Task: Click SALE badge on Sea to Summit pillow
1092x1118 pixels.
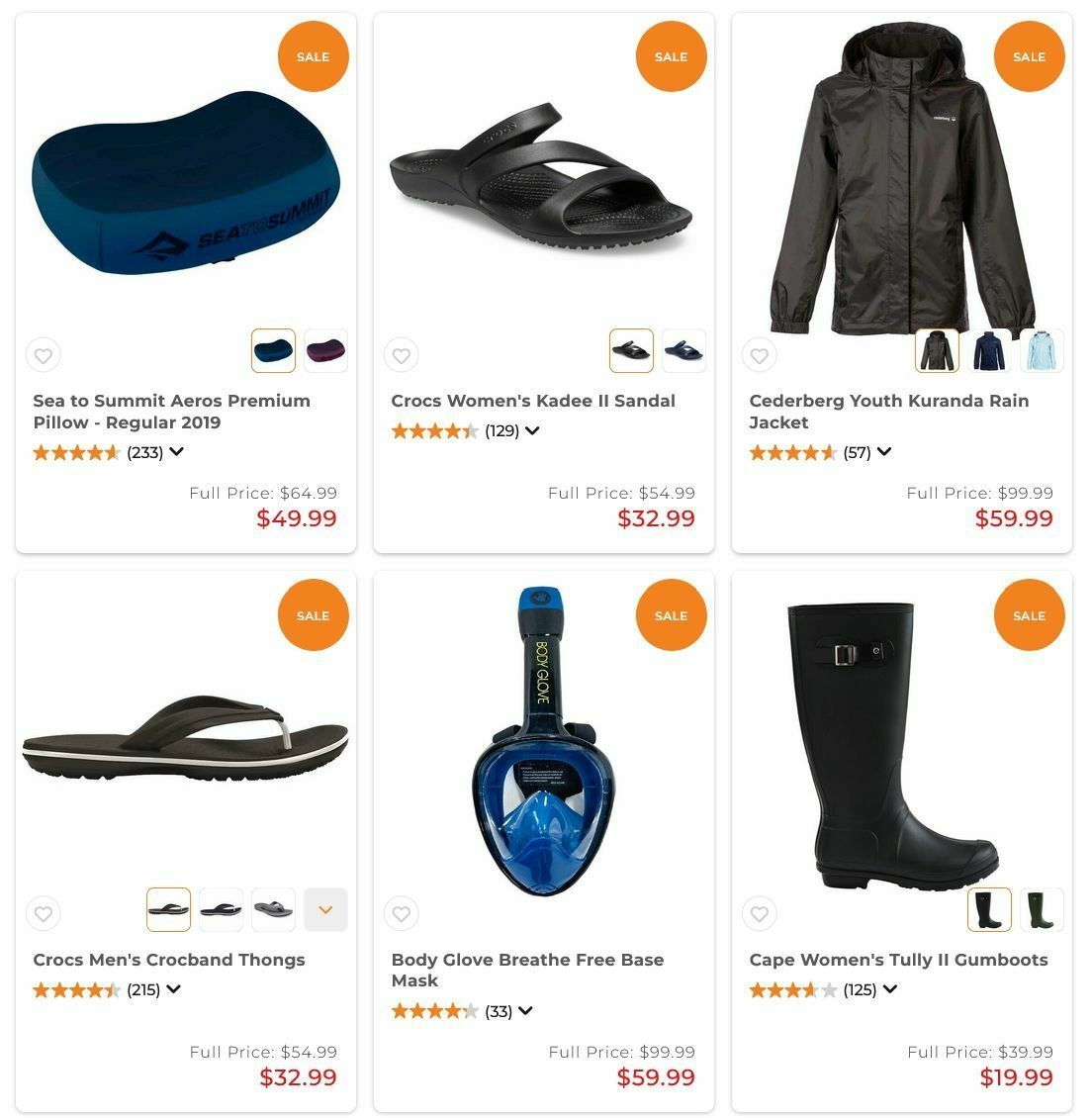Action: point(313,57)
